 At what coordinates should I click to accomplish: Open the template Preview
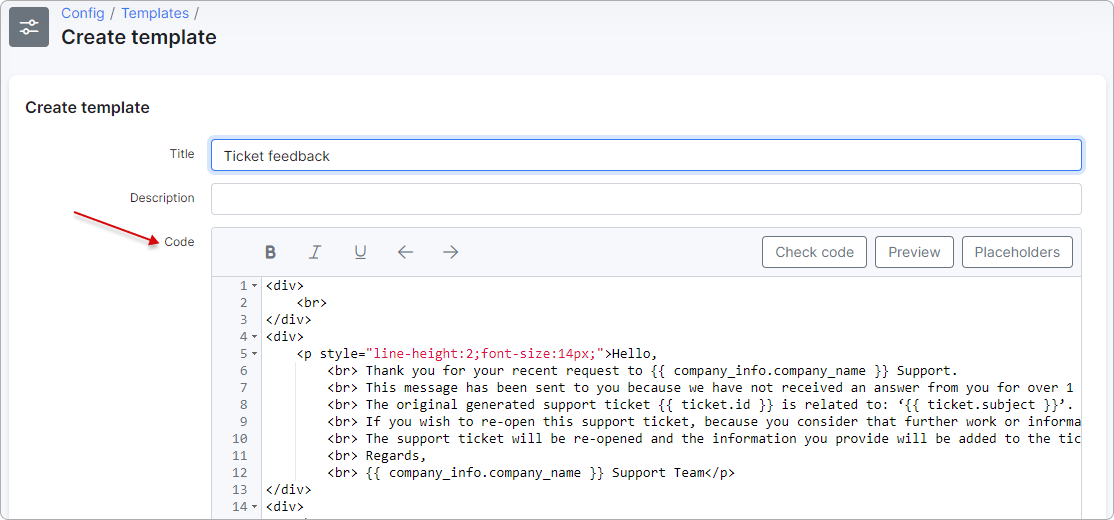point(914,252)
